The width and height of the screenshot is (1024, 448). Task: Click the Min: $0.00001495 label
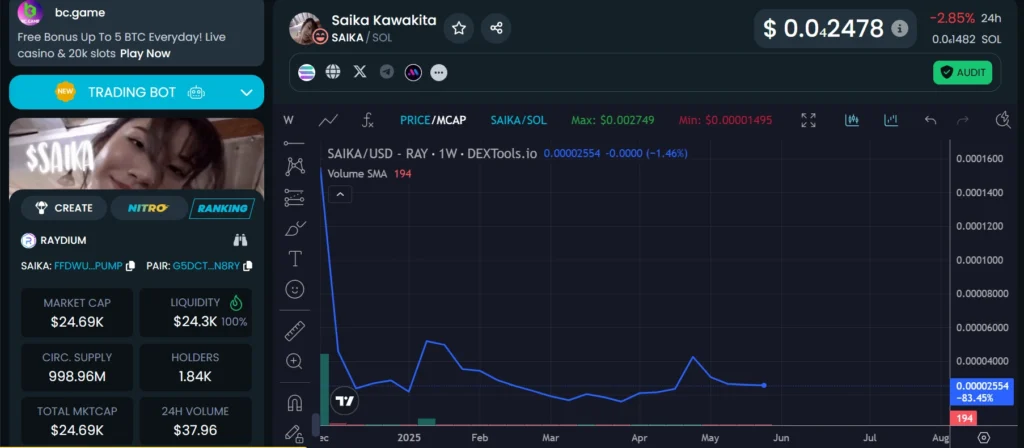725,120
